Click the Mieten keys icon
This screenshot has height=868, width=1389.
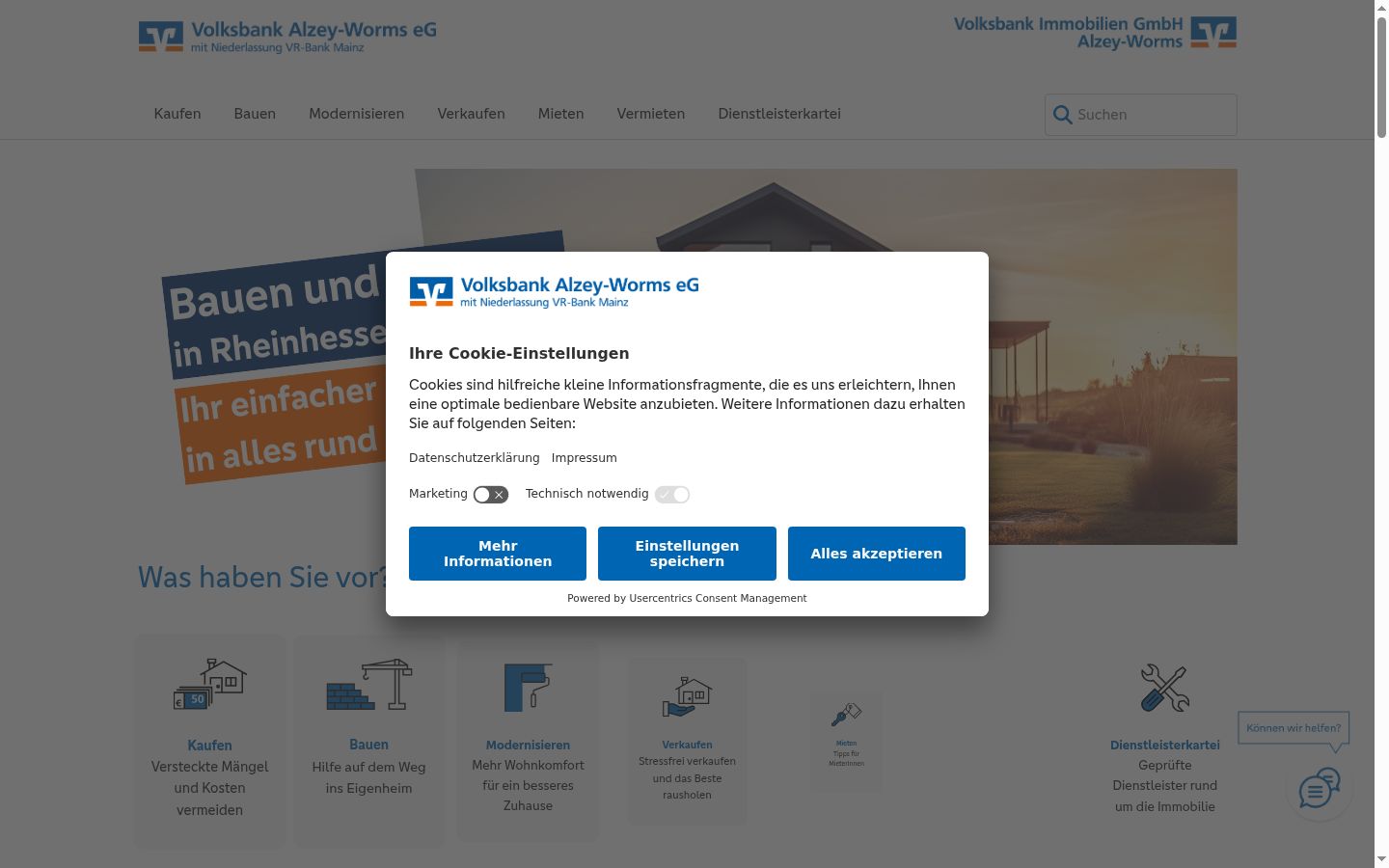pyautogui.click(x=846, y=715)
